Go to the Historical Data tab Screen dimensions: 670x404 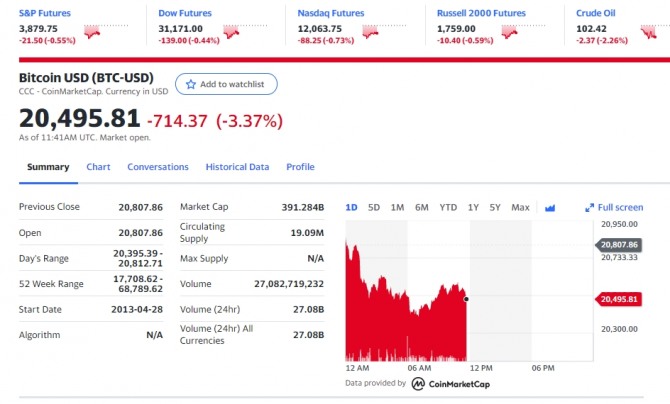(237, 167)
